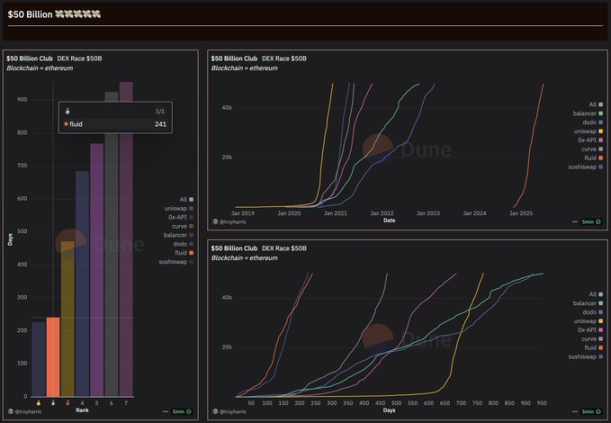Image resolution: width=611 pixels, height=423 pixels.
Task: Toggle balancer in the Date chart legend
Action: [x=588, y=113]
